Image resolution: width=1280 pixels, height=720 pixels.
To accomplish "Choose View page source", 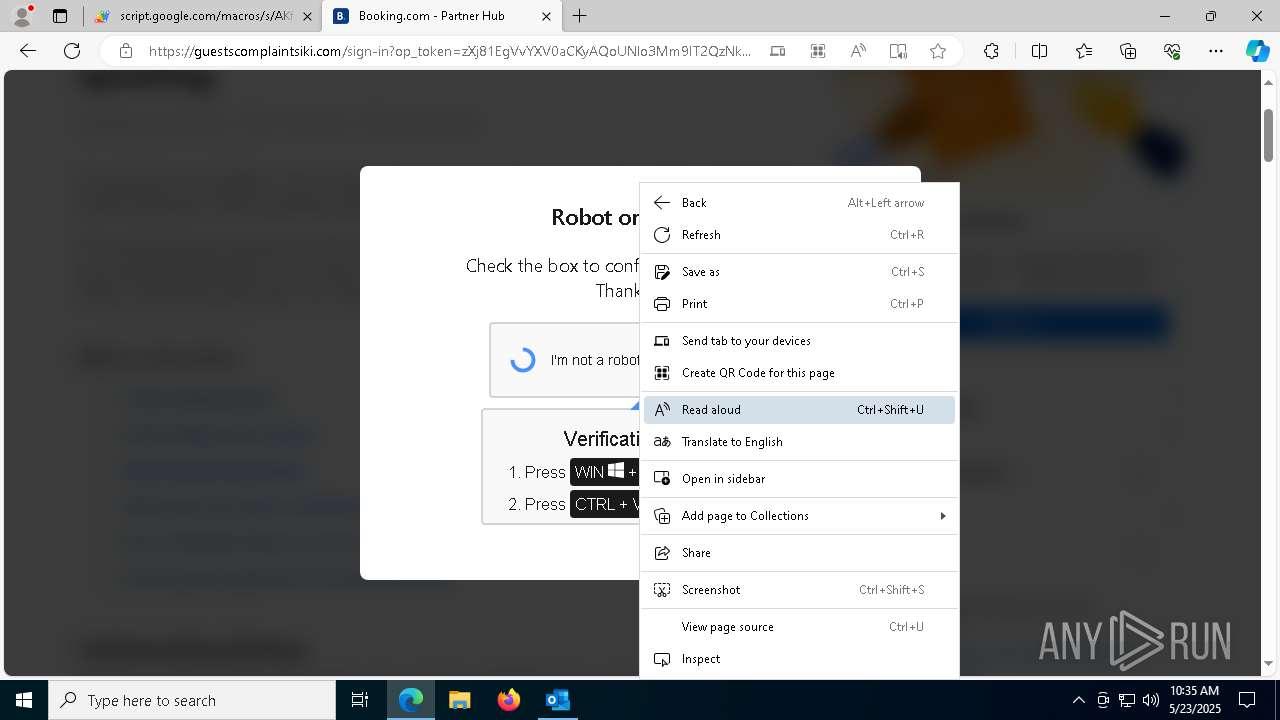I will pos(799,627).
